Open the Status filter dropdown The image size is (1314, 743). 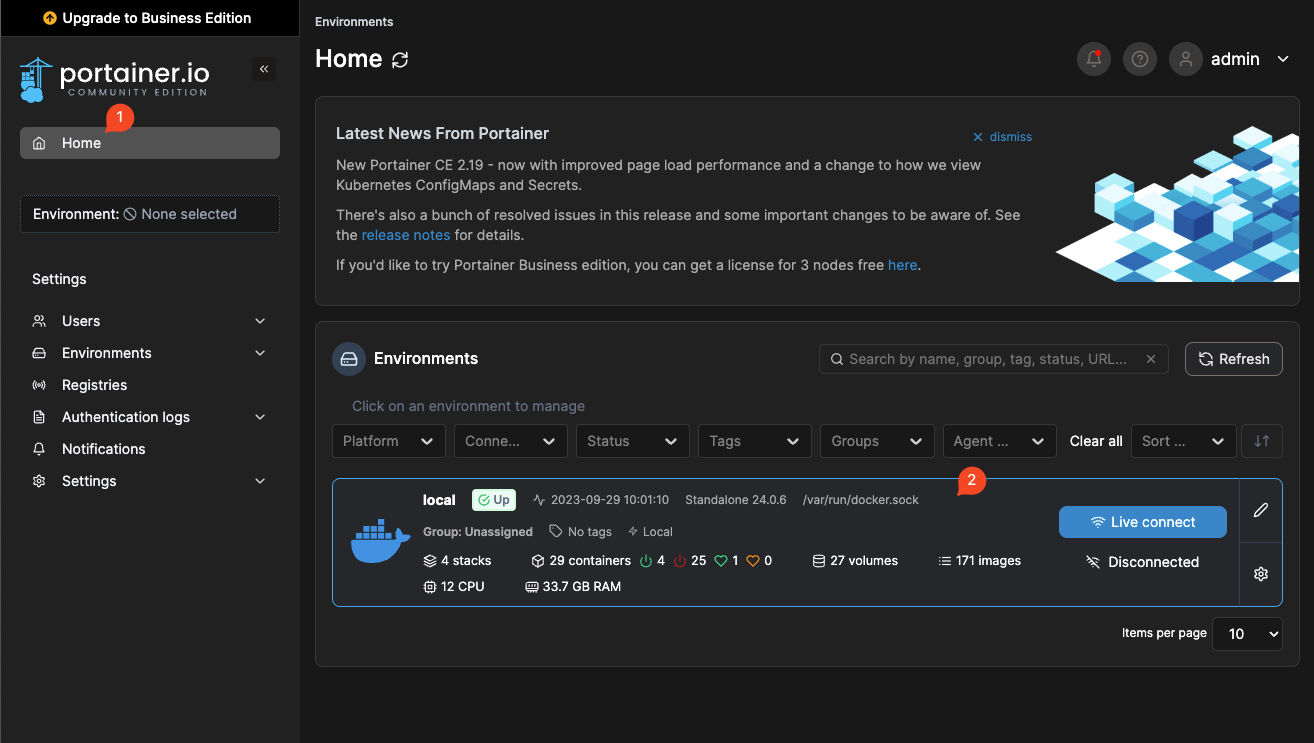pyautogui.click(x=633, y=441)
